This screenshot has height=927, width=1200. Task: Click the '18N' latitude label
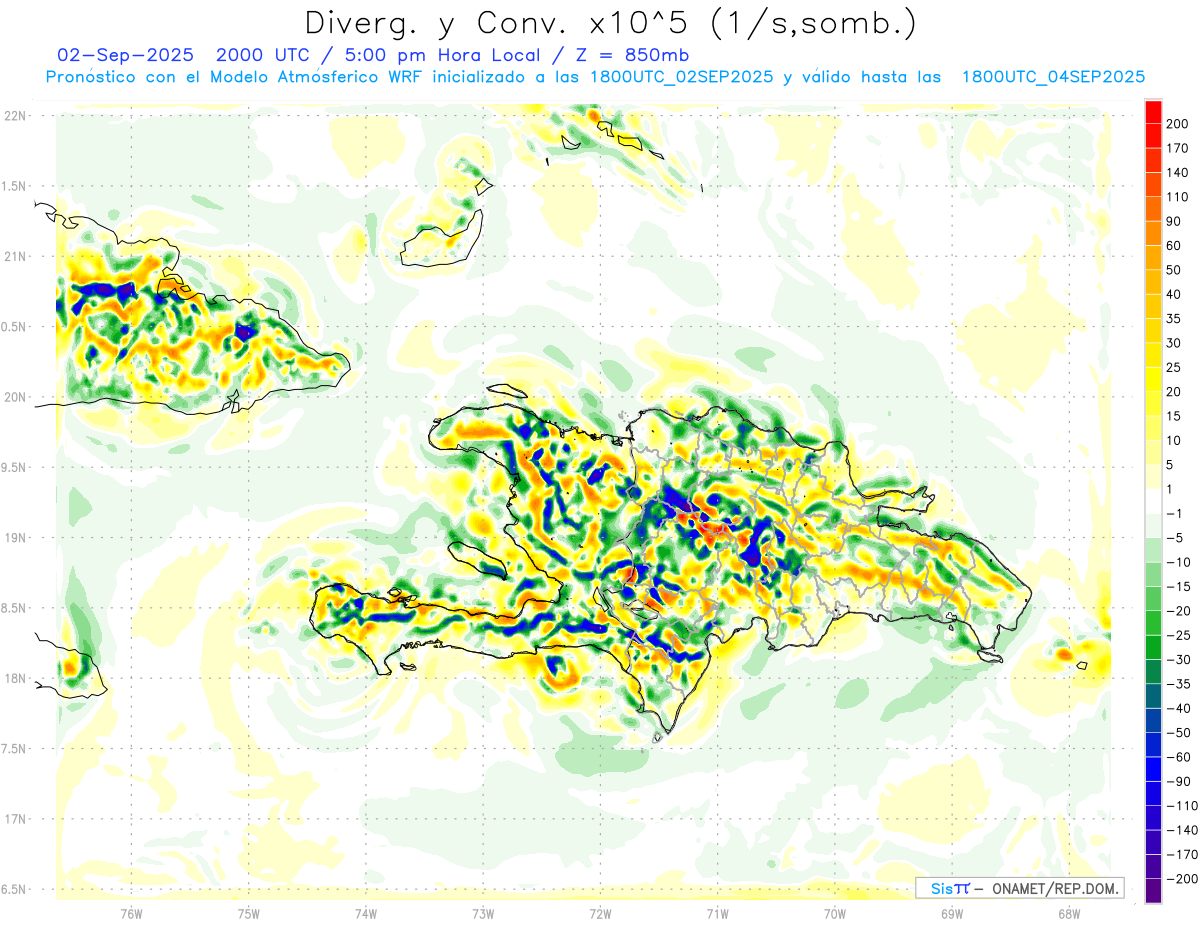pos(14,679)
